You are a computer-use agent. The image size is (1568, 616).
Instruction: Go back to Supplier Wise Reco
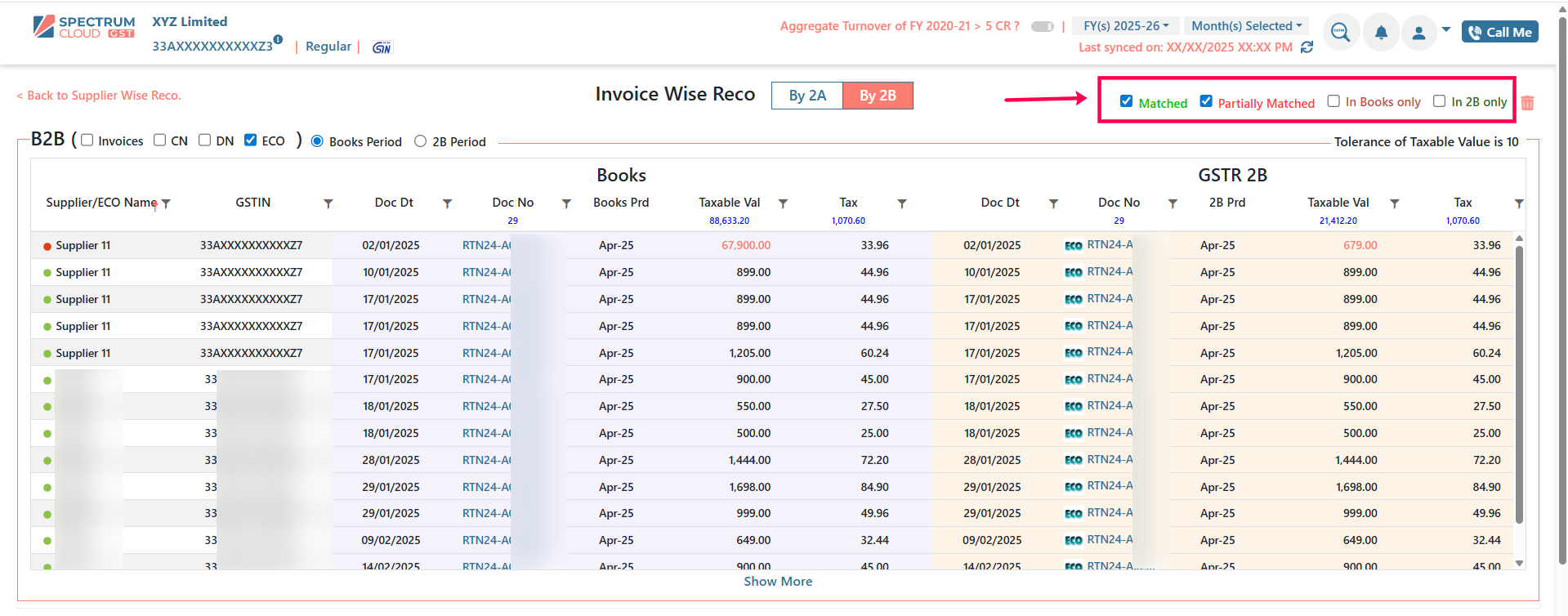pos(99,96)
